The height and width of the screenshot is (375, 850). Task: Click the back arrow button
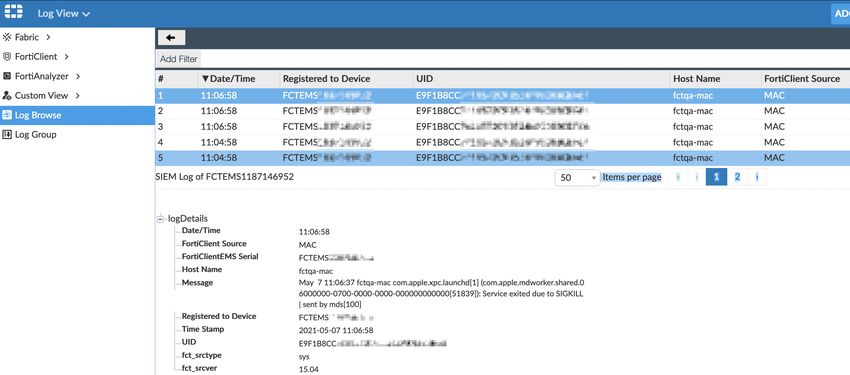click(171, 37)
